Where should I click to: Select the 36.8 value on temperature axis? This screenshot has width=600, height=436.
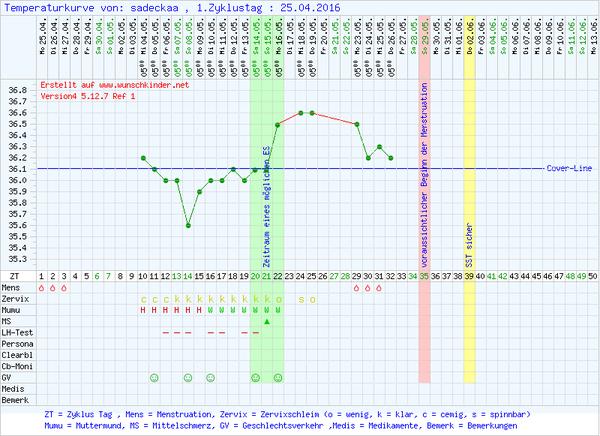point(17,90)
